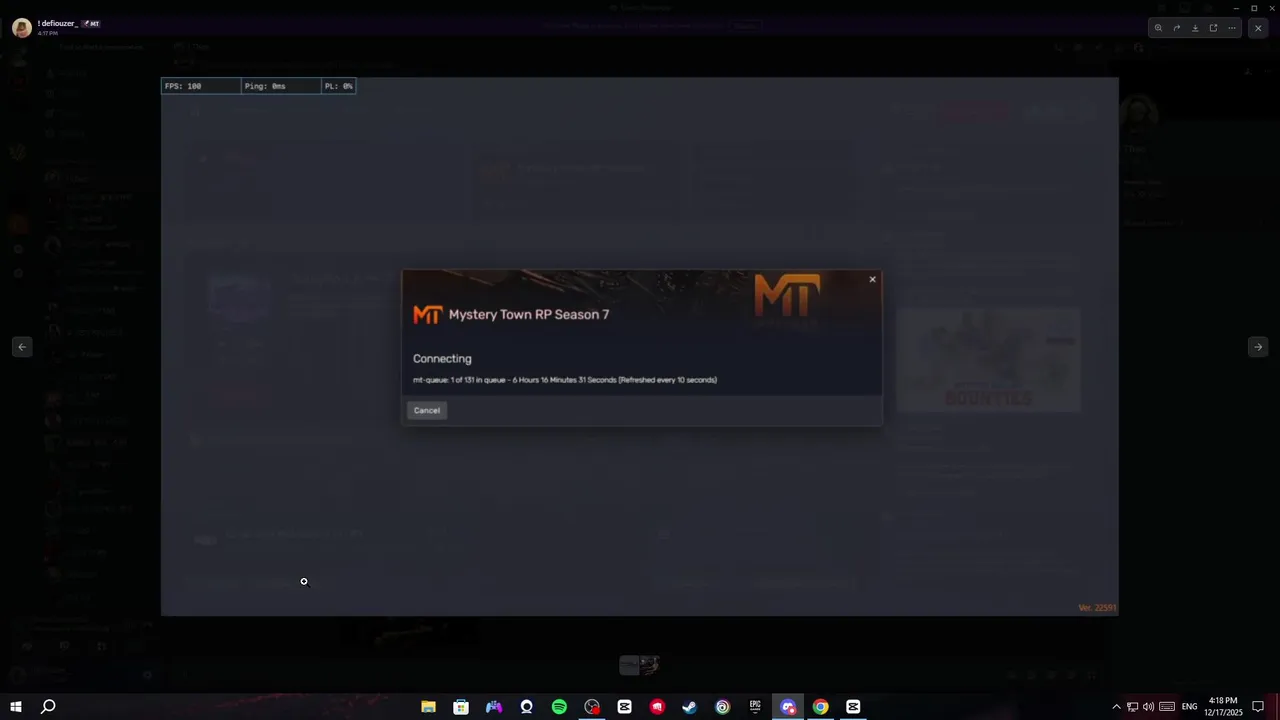The height and width of the screenshot is (720, 1280).
Task: Open Spotify from the taskbar
Action: pyautogui.click(x=559, y=707)
